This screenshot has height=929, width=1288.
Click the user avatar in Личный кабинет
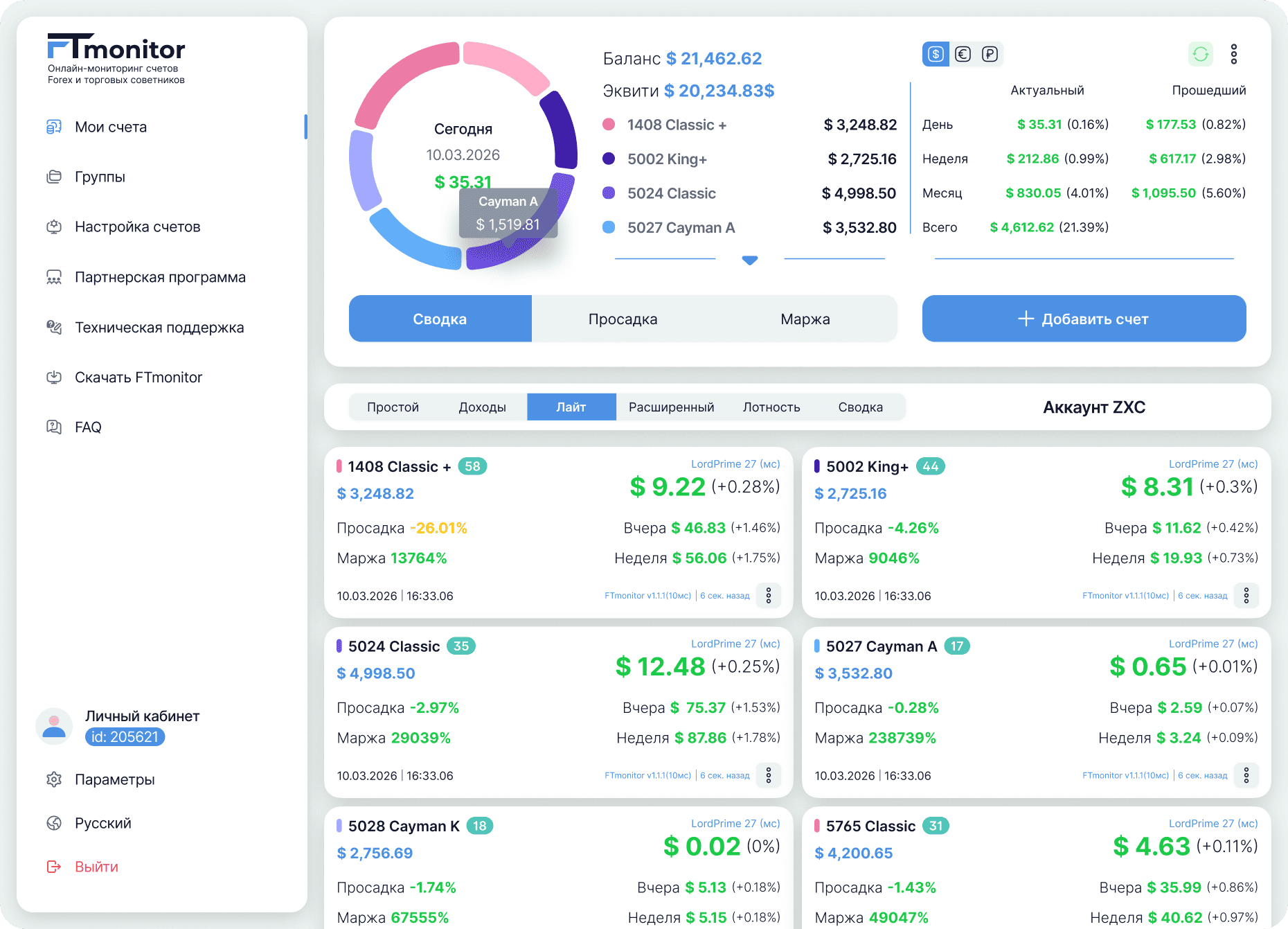click(x=54, y=726)
